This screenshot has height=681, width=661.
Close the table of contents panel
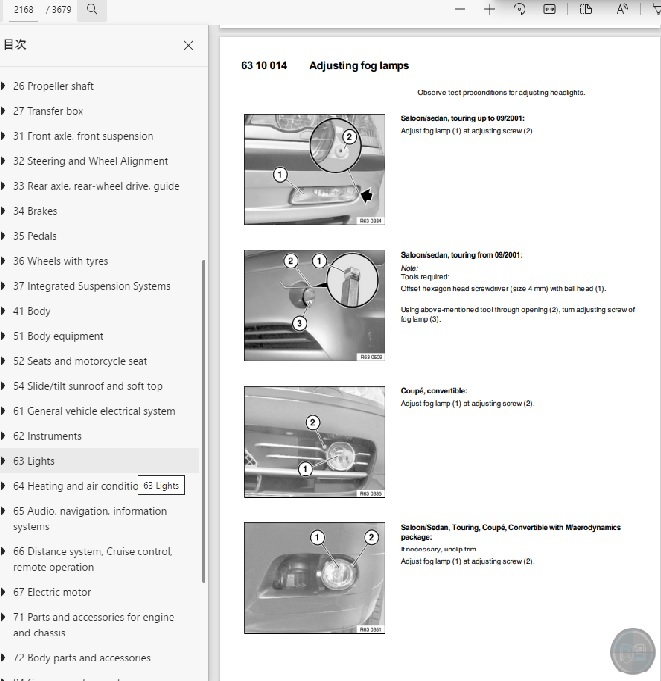(x=188, y=46)
